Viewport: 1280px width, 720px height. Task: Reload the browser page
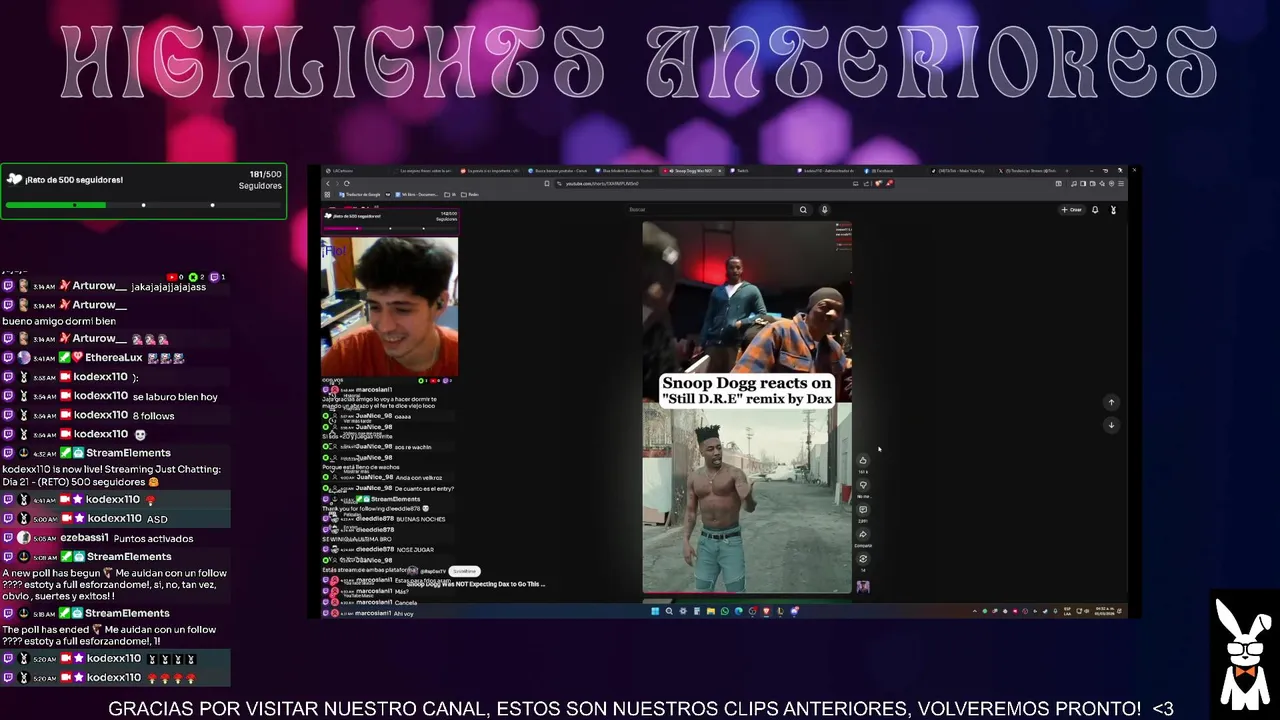(x=347, y=183)
